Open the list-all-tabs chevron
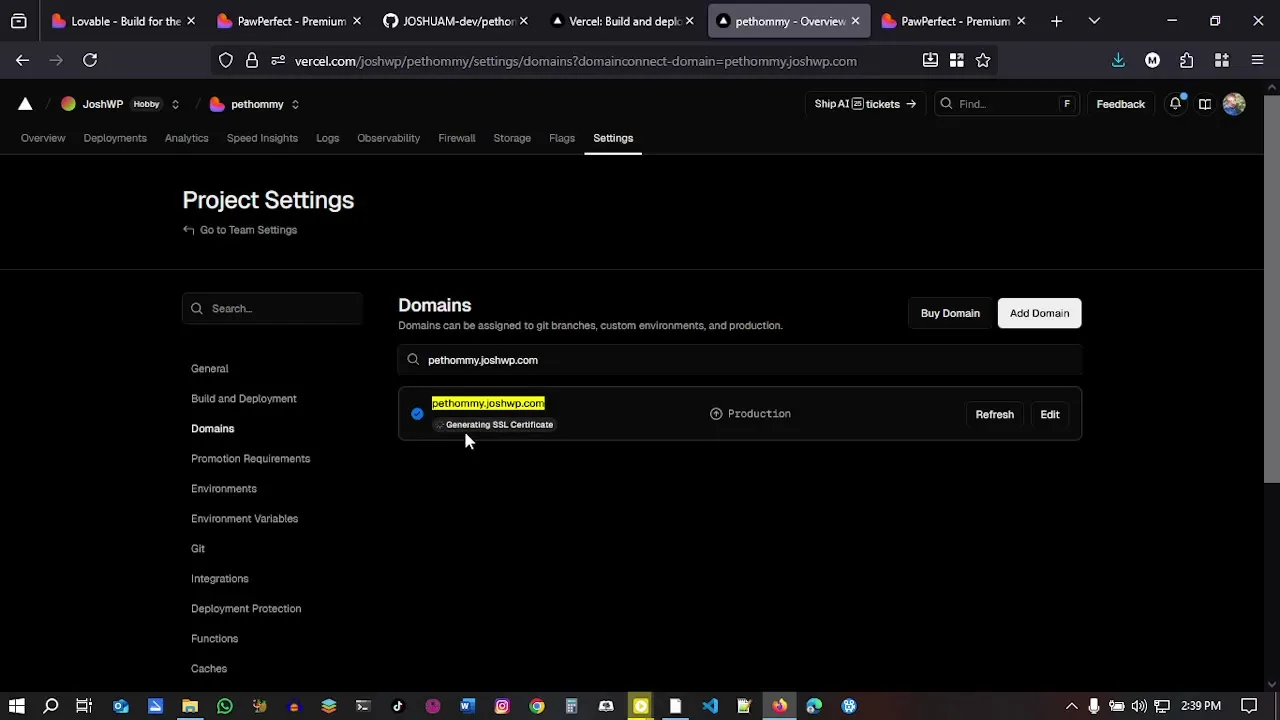1280x720 pixels. click(1094, 21)
